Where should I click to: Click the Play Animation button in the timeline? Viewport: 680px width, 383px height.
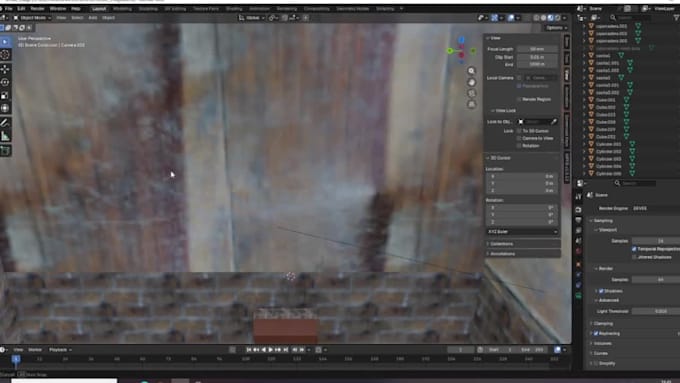click(271, 350)
